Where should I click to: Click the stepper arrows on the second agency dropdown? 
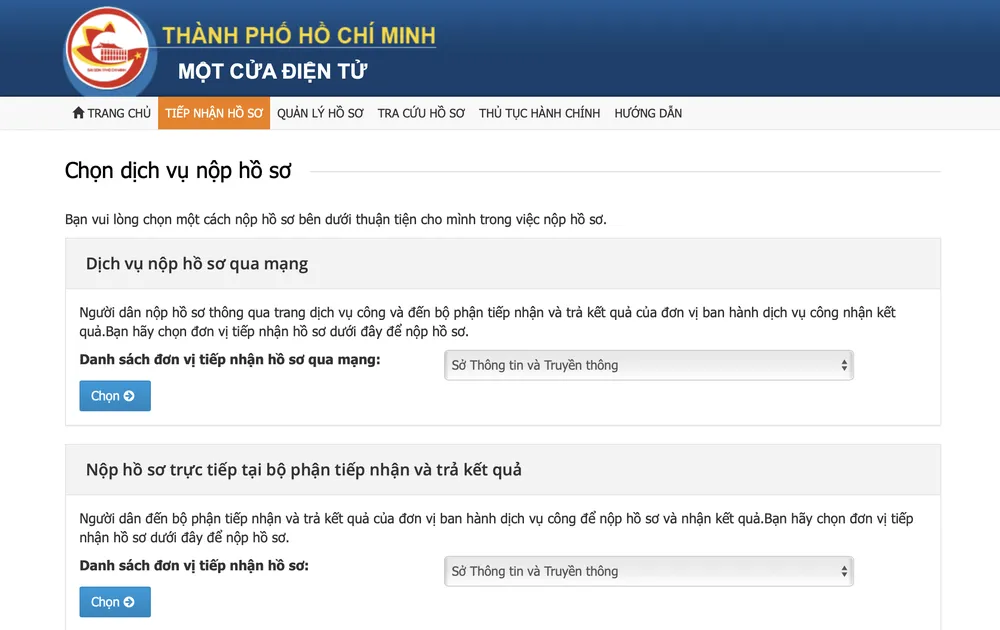(846, 571)
